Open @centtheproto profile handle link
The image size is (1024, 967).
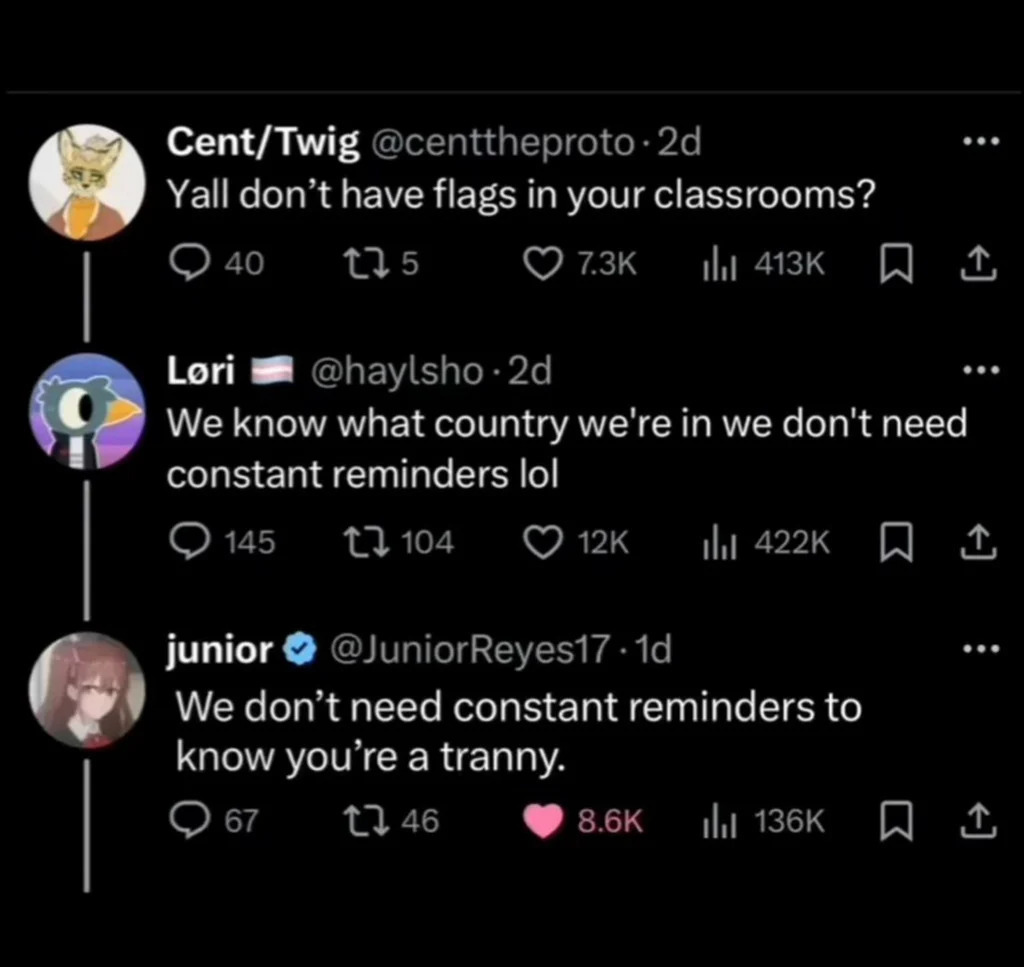[x=503, y=143]
